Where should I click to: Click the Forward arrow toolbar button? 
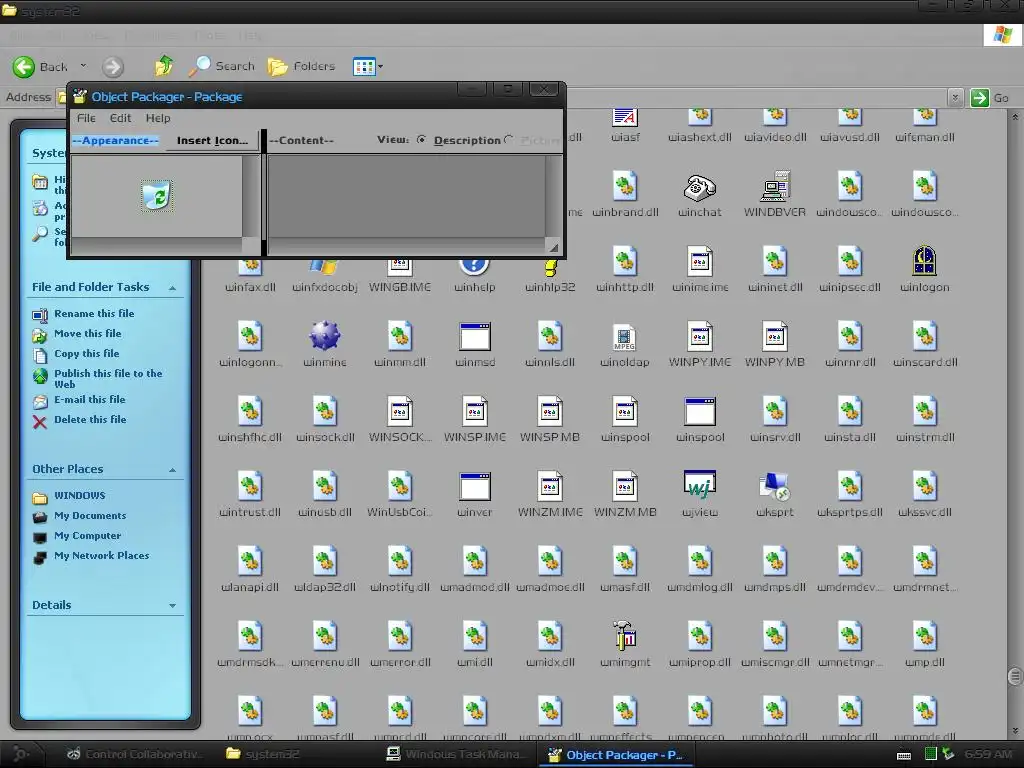pyautogui.click(x=112, y=67)
